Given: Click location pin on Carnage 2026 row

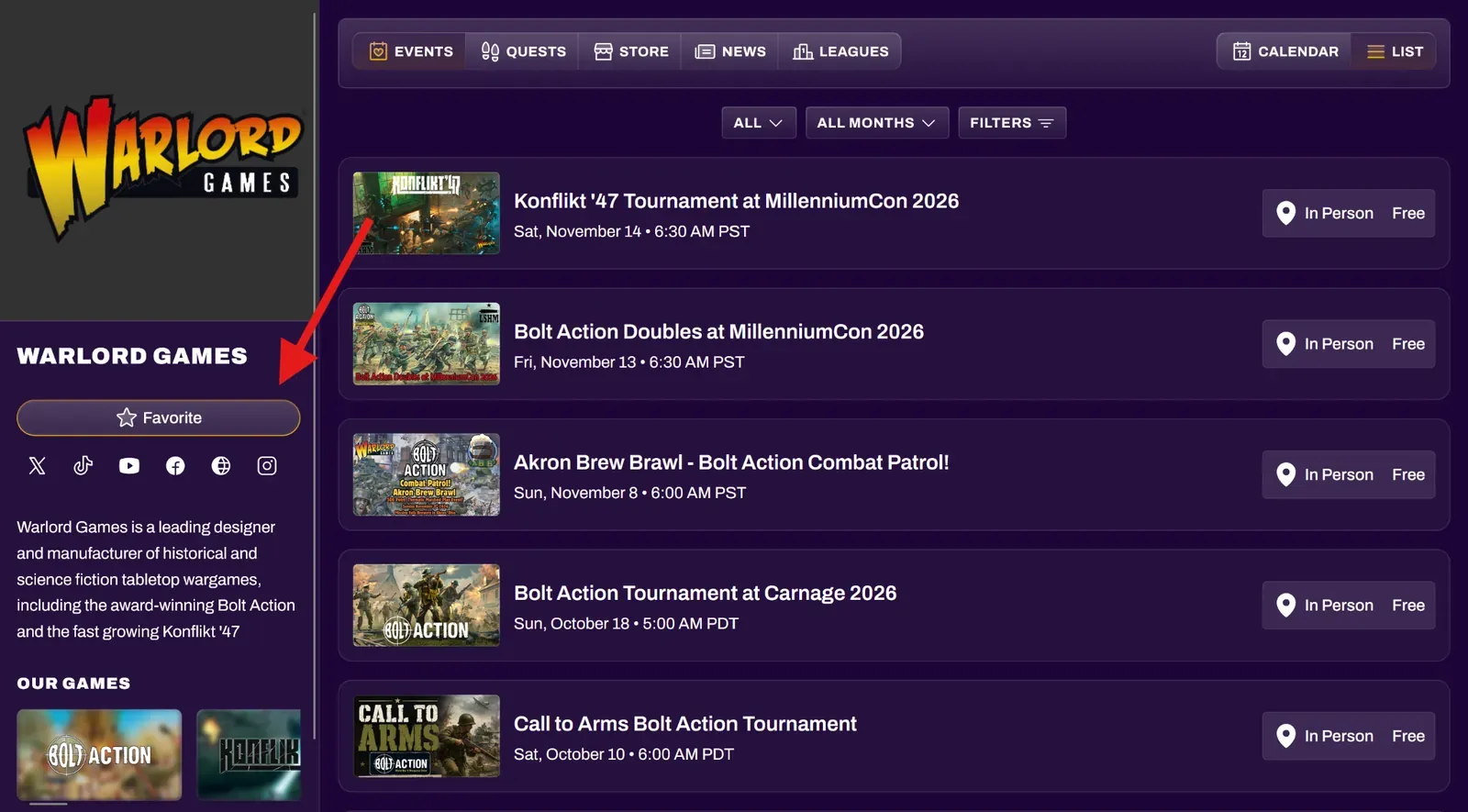Looking at the screenshot, I should (x=1286, y=606).
